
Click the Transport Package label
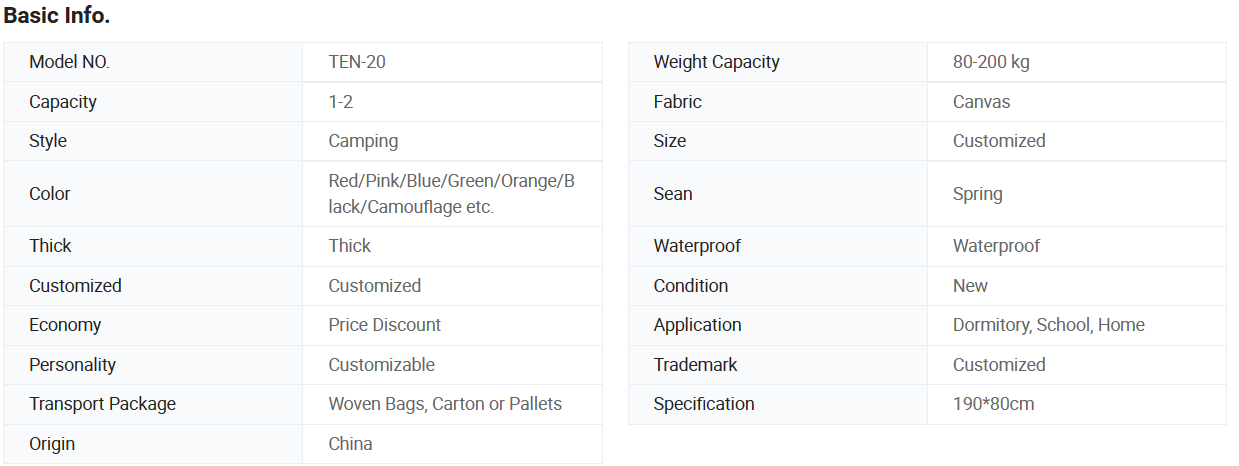point(102,404)
